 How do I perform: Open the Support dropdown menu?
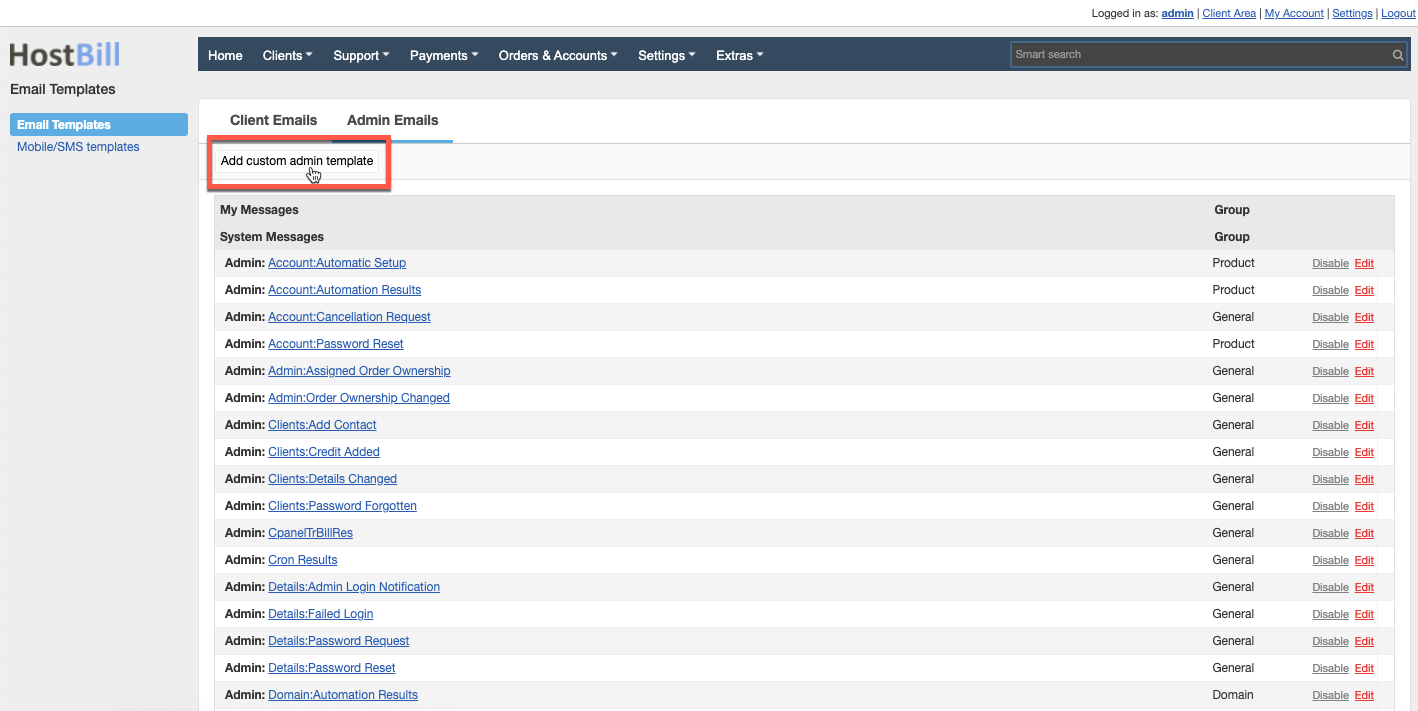tap(360, 55)
